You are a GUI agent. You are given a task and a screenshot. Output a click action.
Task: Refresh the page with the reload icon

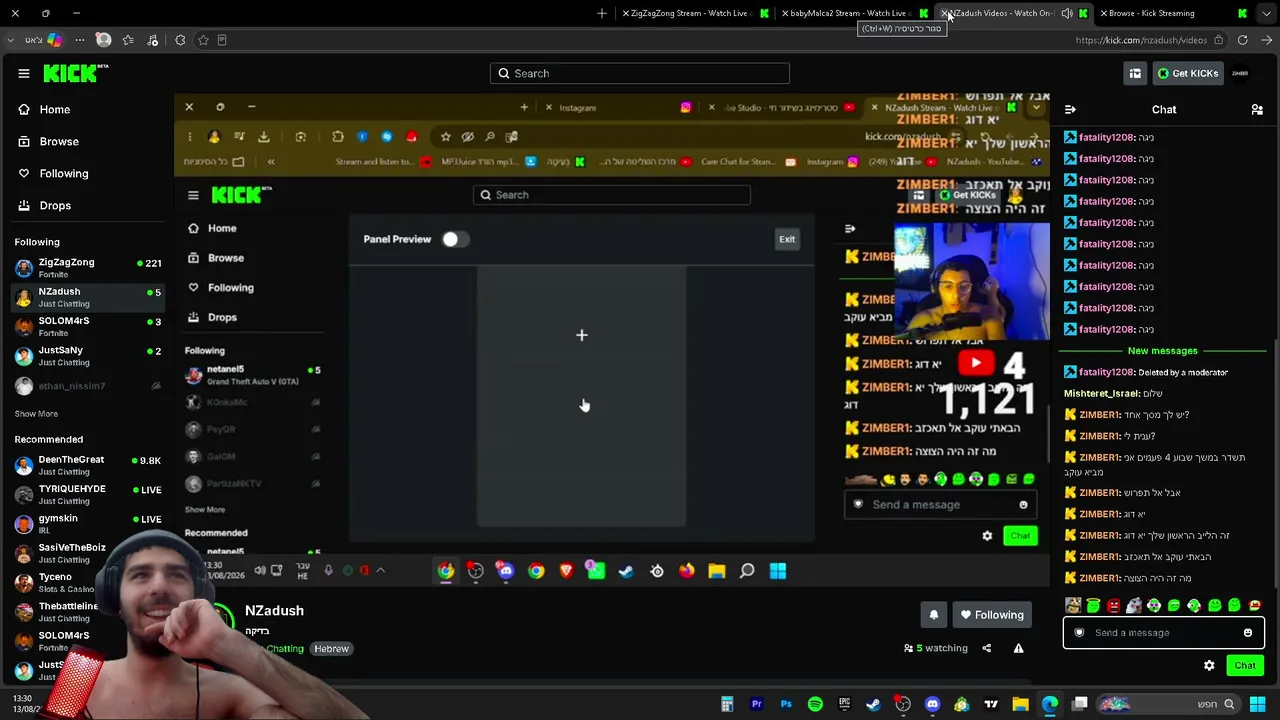point(1242,40)
